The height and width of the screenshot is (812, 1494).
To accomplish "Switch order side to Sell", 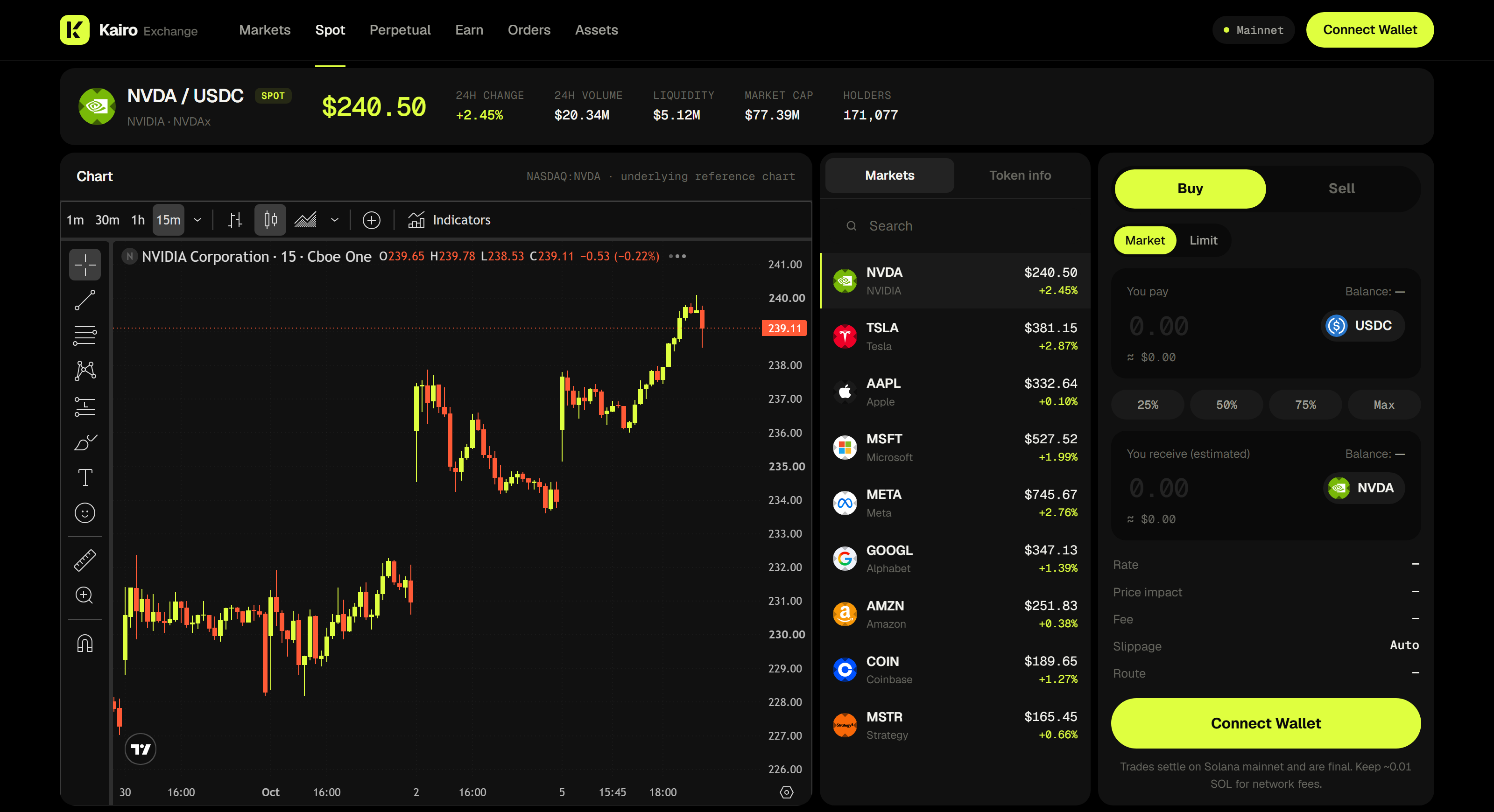I will (x=1341, y=189).
